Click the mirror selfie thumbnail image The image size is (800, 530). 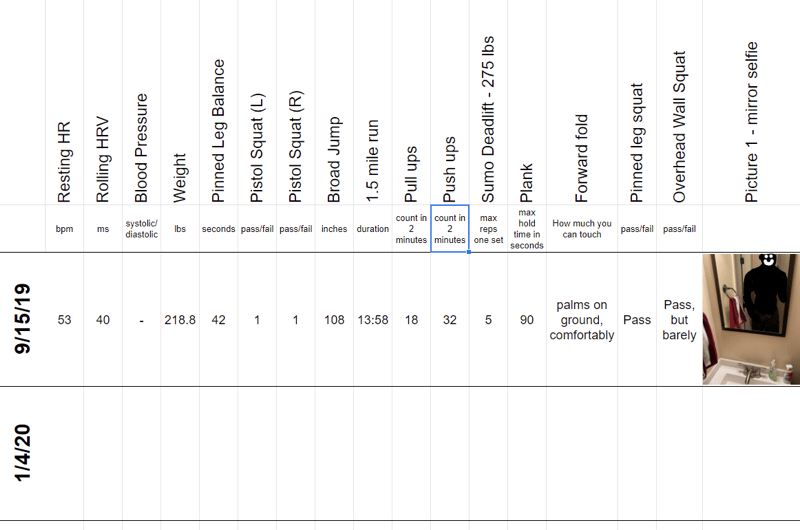click(x=751, y=319)
